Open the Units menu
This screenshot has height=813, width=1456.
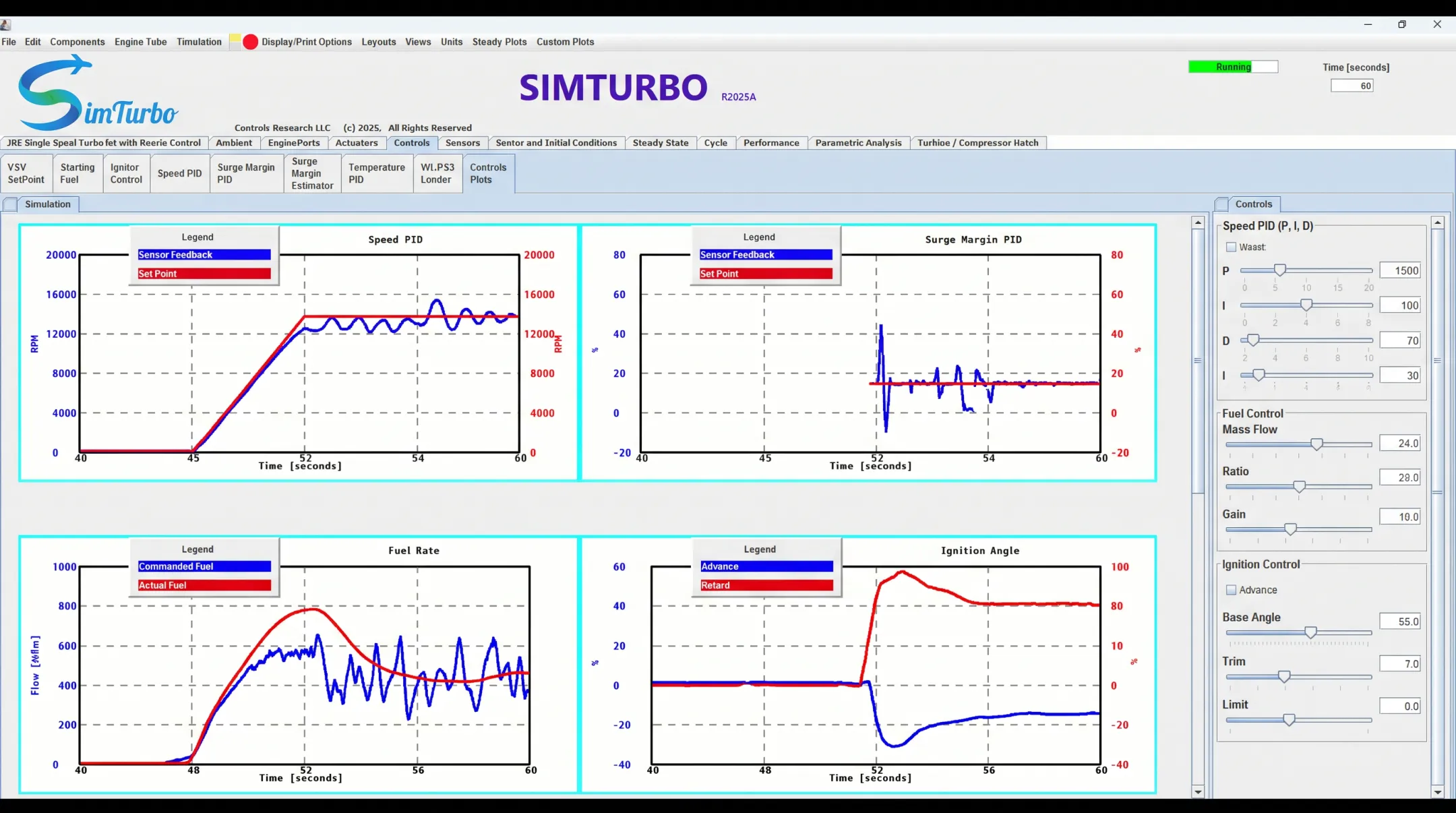pos(452,42)
